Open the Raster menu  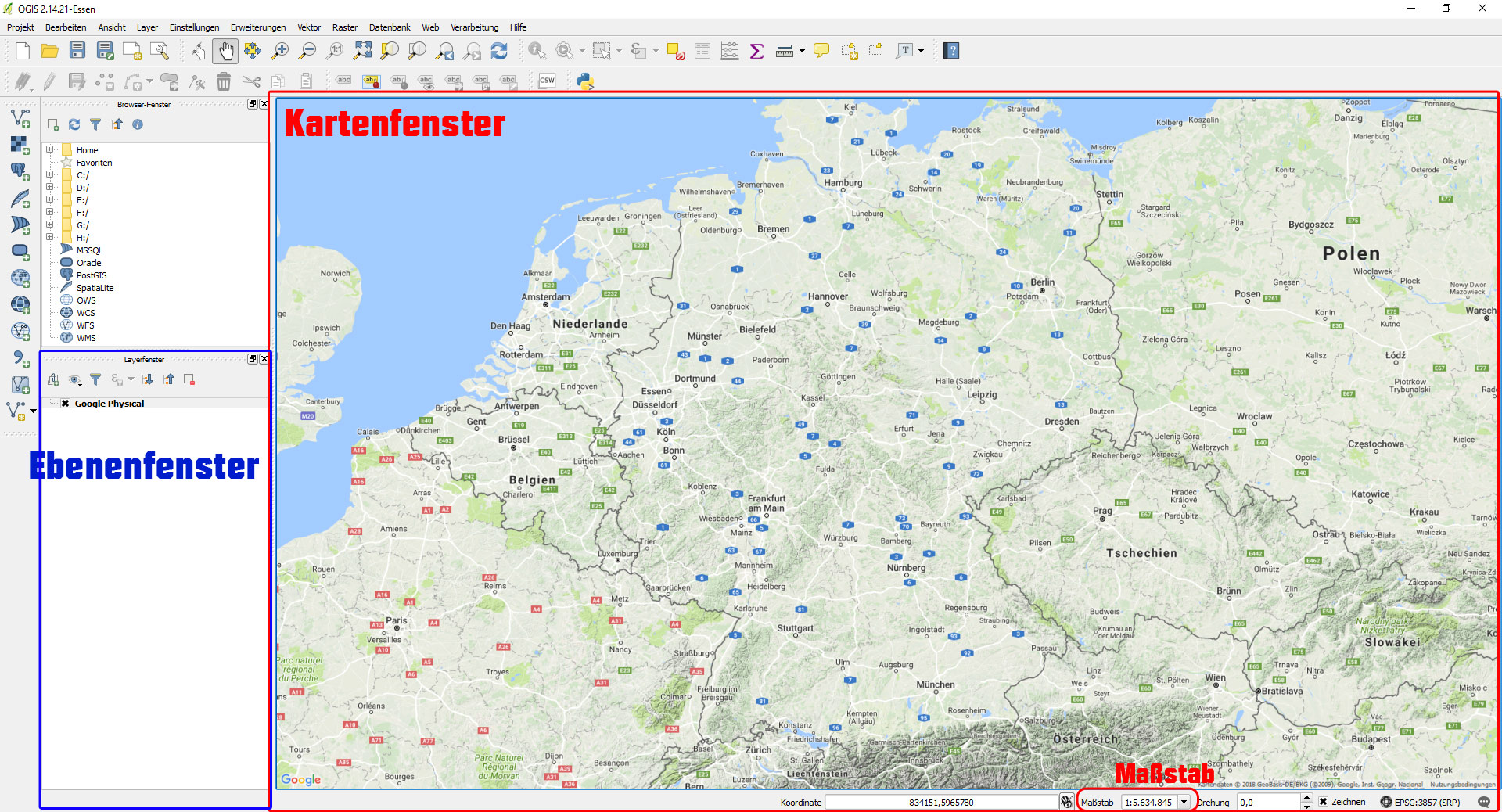[x=345, y=27]
